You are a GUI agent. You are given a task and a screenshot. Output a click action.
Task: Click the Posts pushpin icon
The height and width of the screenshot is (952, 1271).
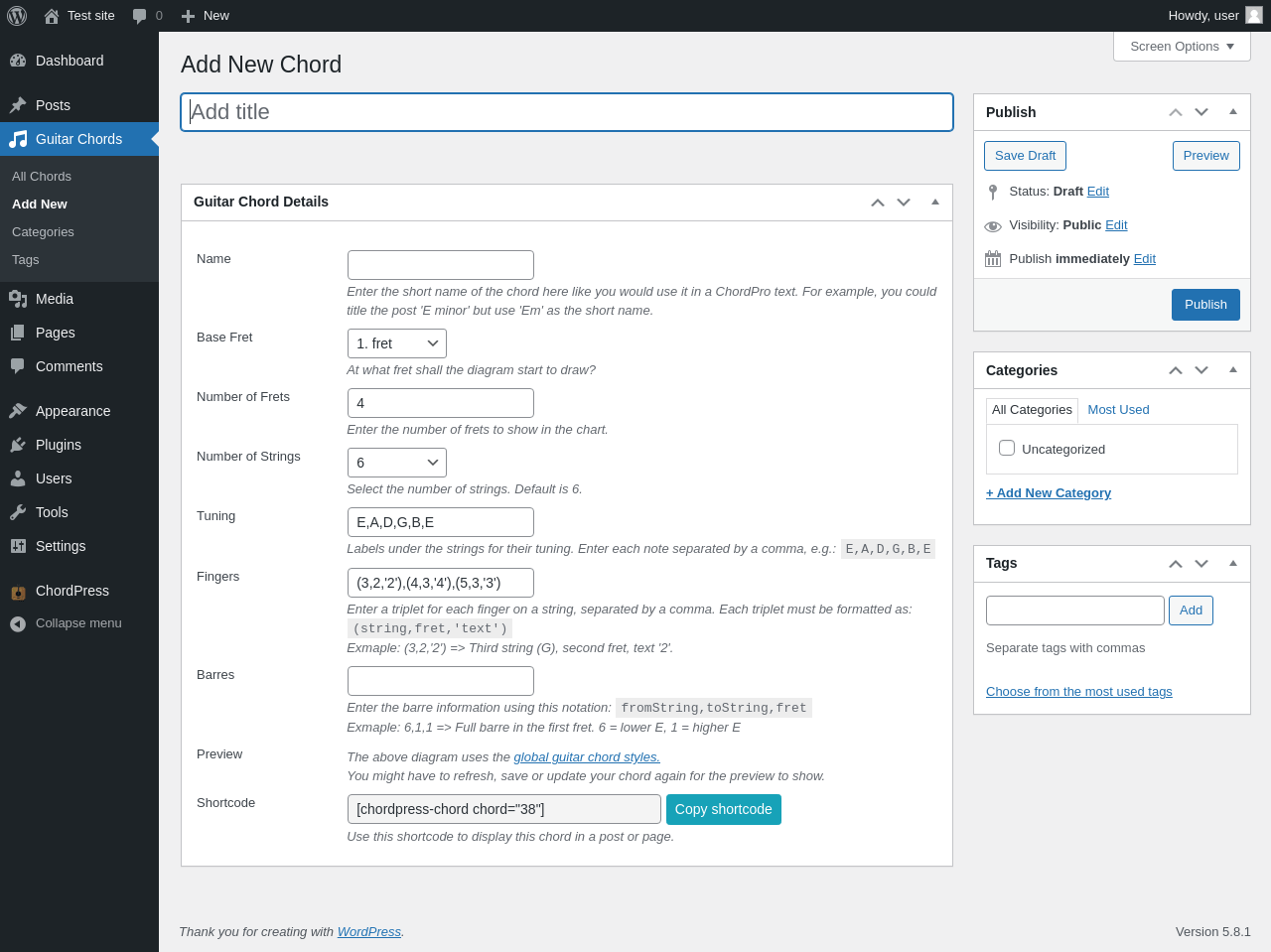click(x=18, y=105)
